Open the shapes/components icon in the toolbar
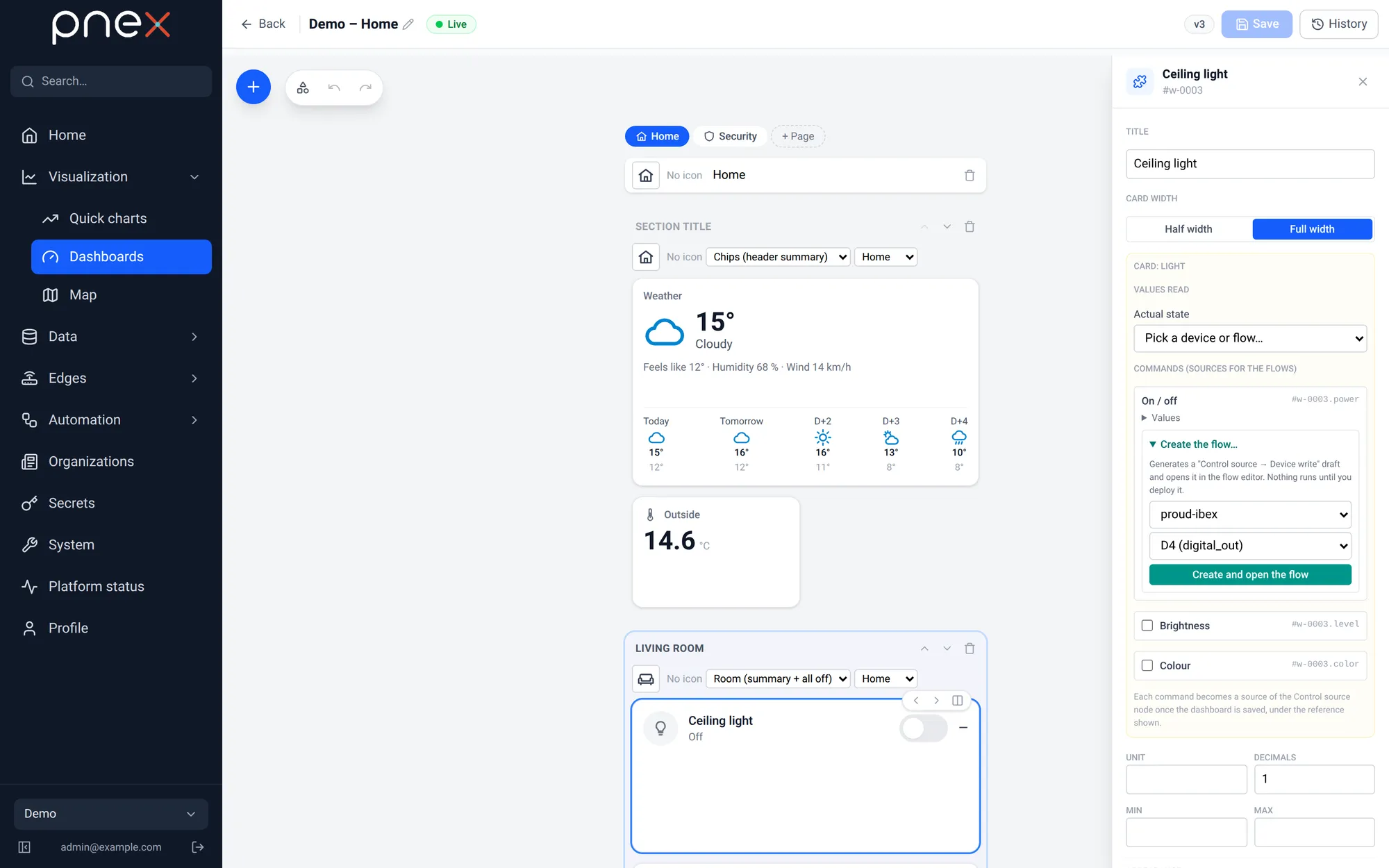Image resolution: width=1389 pixels, height=868 pixels. pyautogui.click(x=303, y=87)
